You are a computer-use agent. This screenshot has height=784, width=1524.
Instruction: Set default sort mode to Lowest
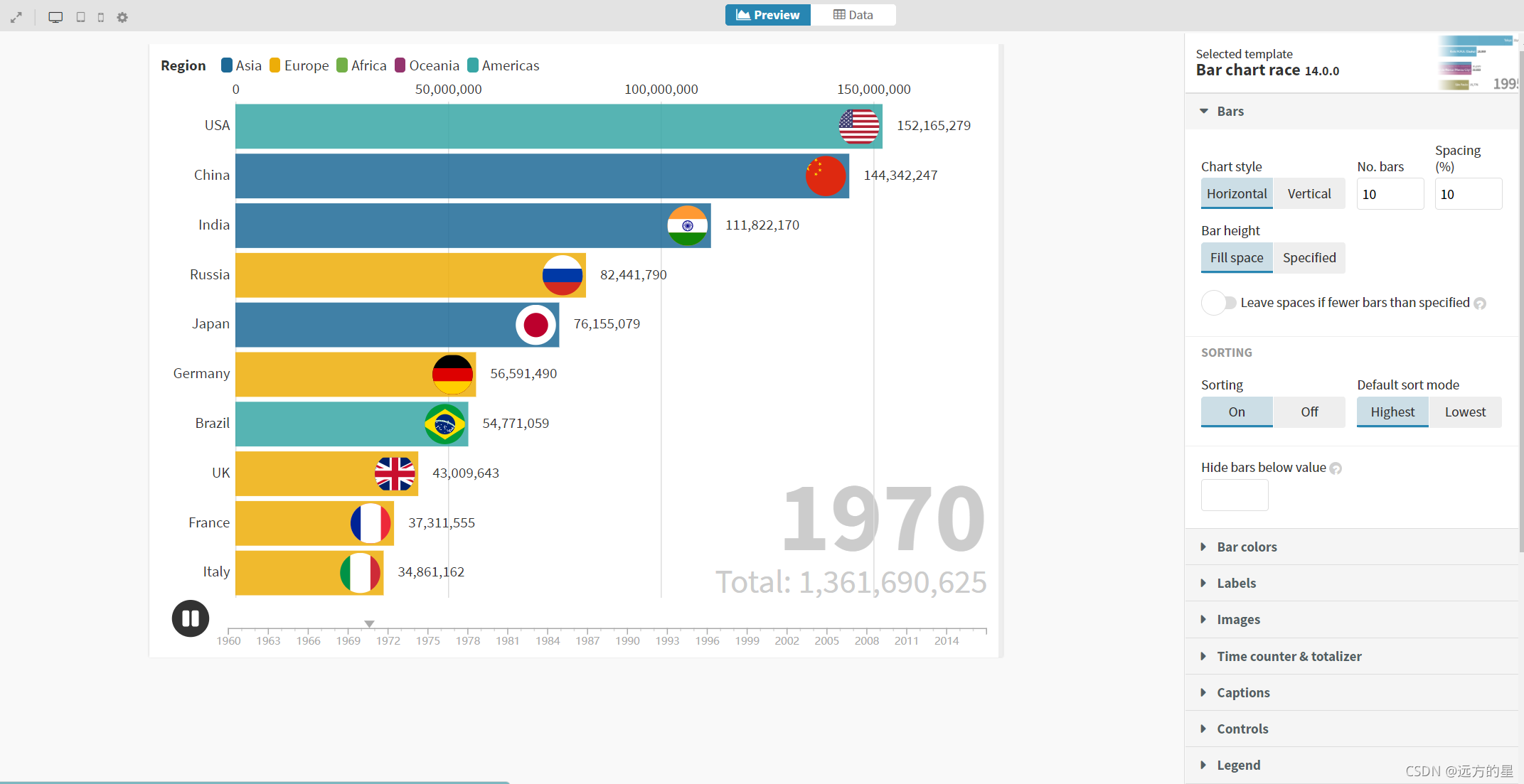tap(1465, 412)
